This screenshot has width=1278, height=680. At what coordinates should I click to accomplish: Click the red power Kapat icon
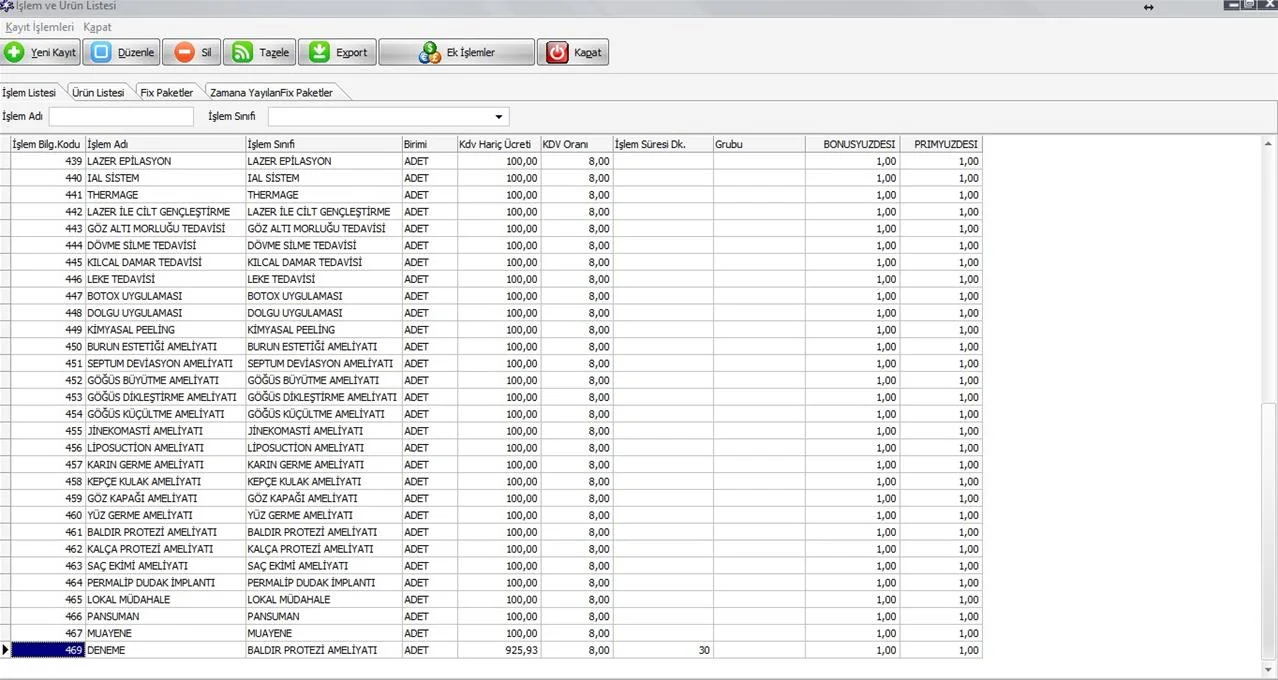click(x=557, y=52)
